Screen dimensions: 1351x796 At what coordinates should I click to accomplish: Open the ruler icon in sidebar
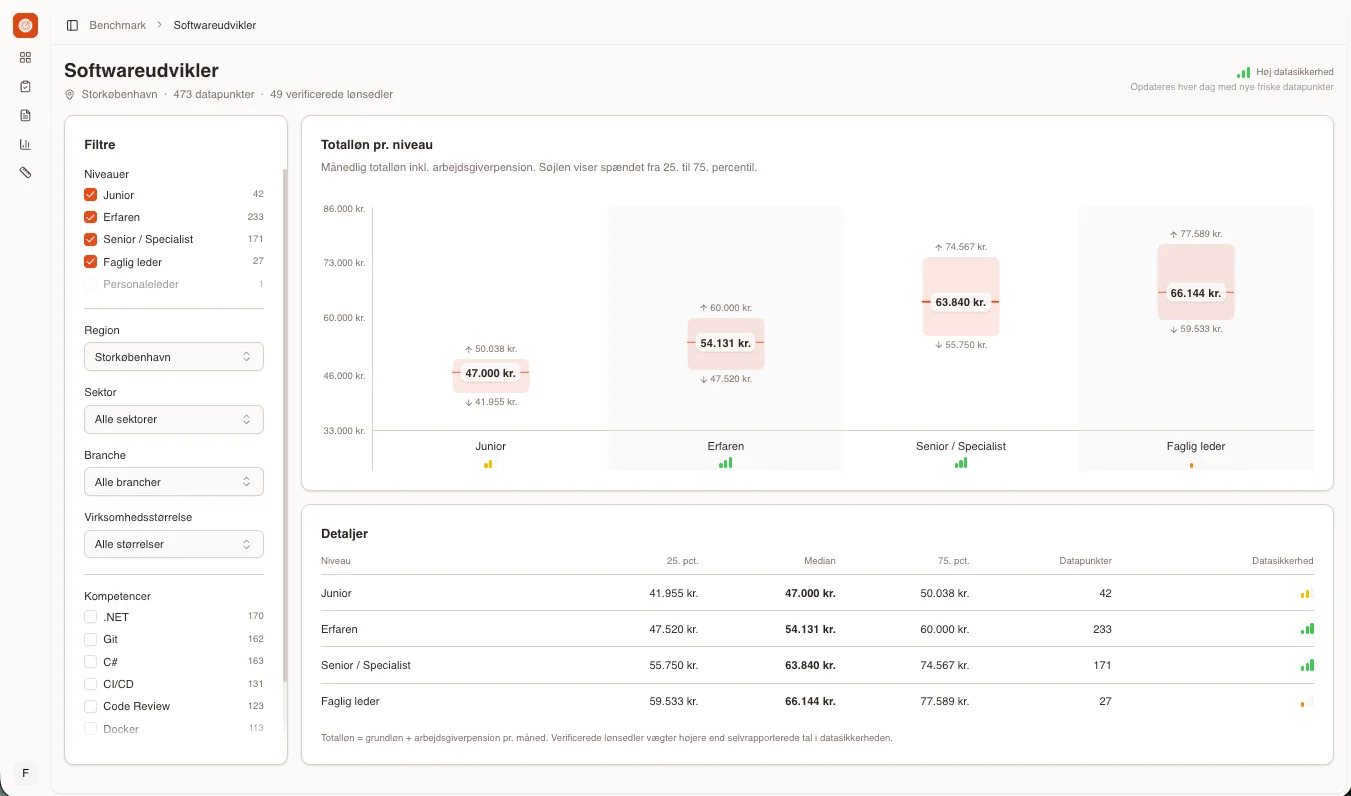(x=25, y=172)
